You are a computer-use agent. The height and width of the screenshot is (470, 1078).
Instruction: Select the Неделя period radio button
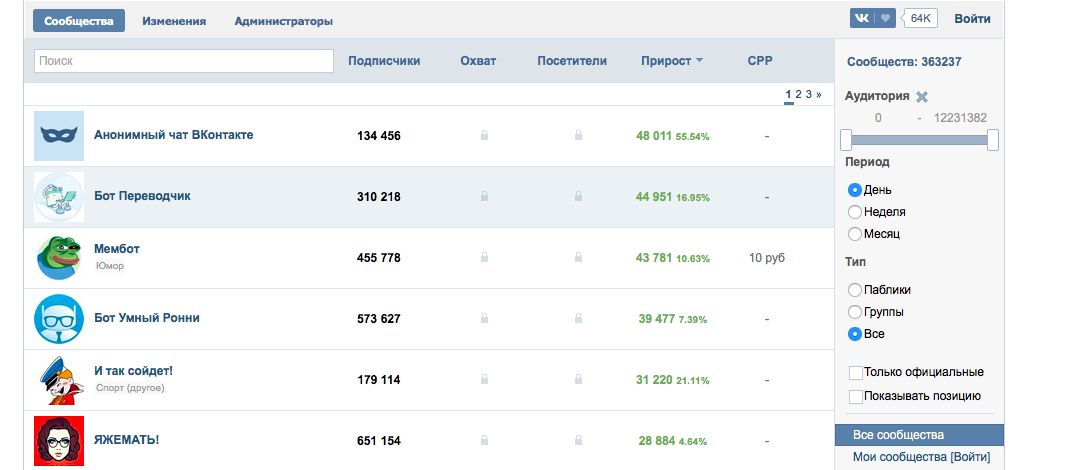click(x=854, y=212)
